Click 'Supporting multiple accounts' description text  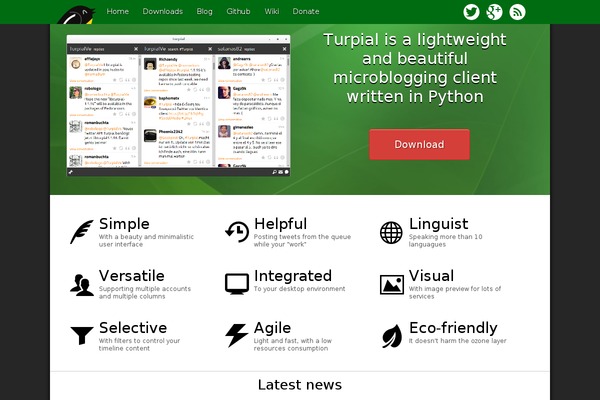coord(145,292)
